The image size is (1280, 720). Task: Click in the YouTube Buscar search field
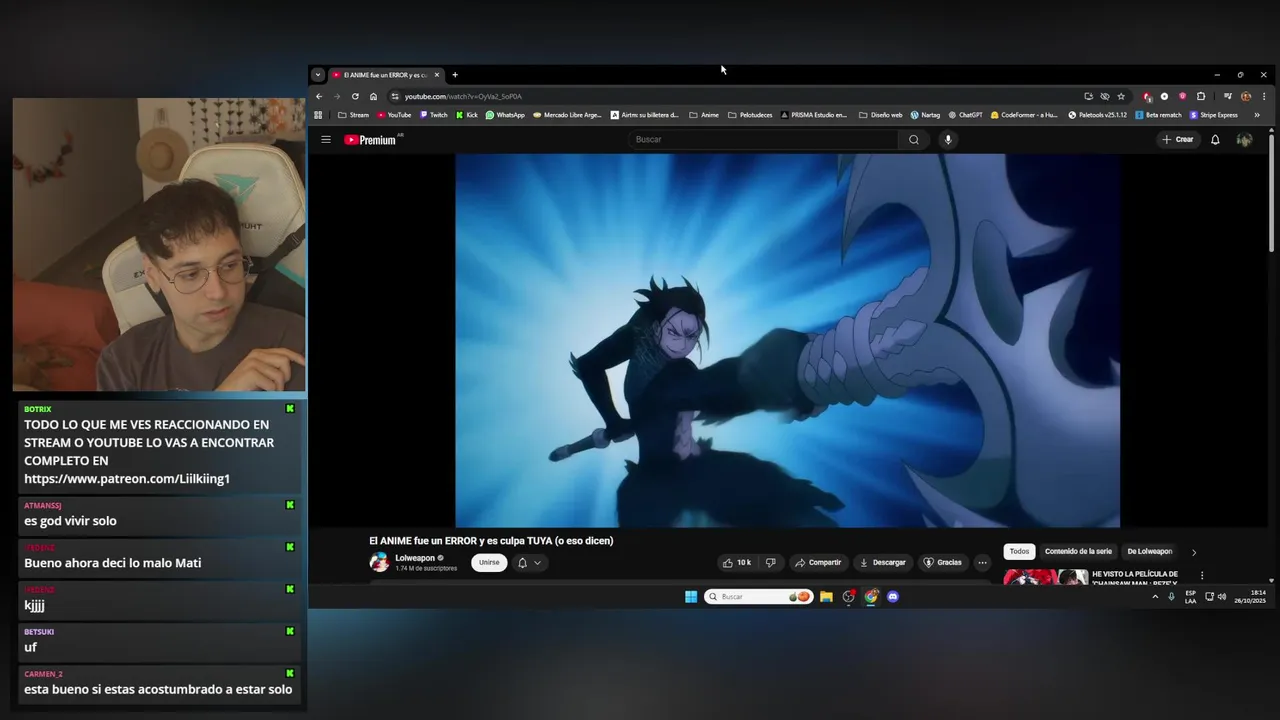click(x=764, y=140)
